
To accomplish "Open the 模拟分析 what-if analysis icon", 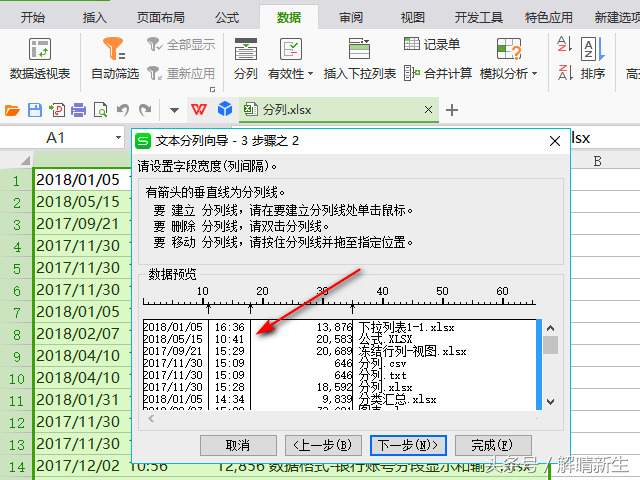I will point(509,49).
